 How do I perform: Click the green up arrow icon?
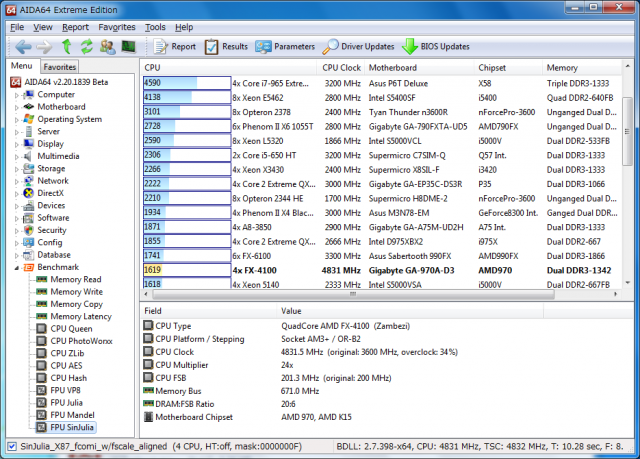(x=67, y=47)
